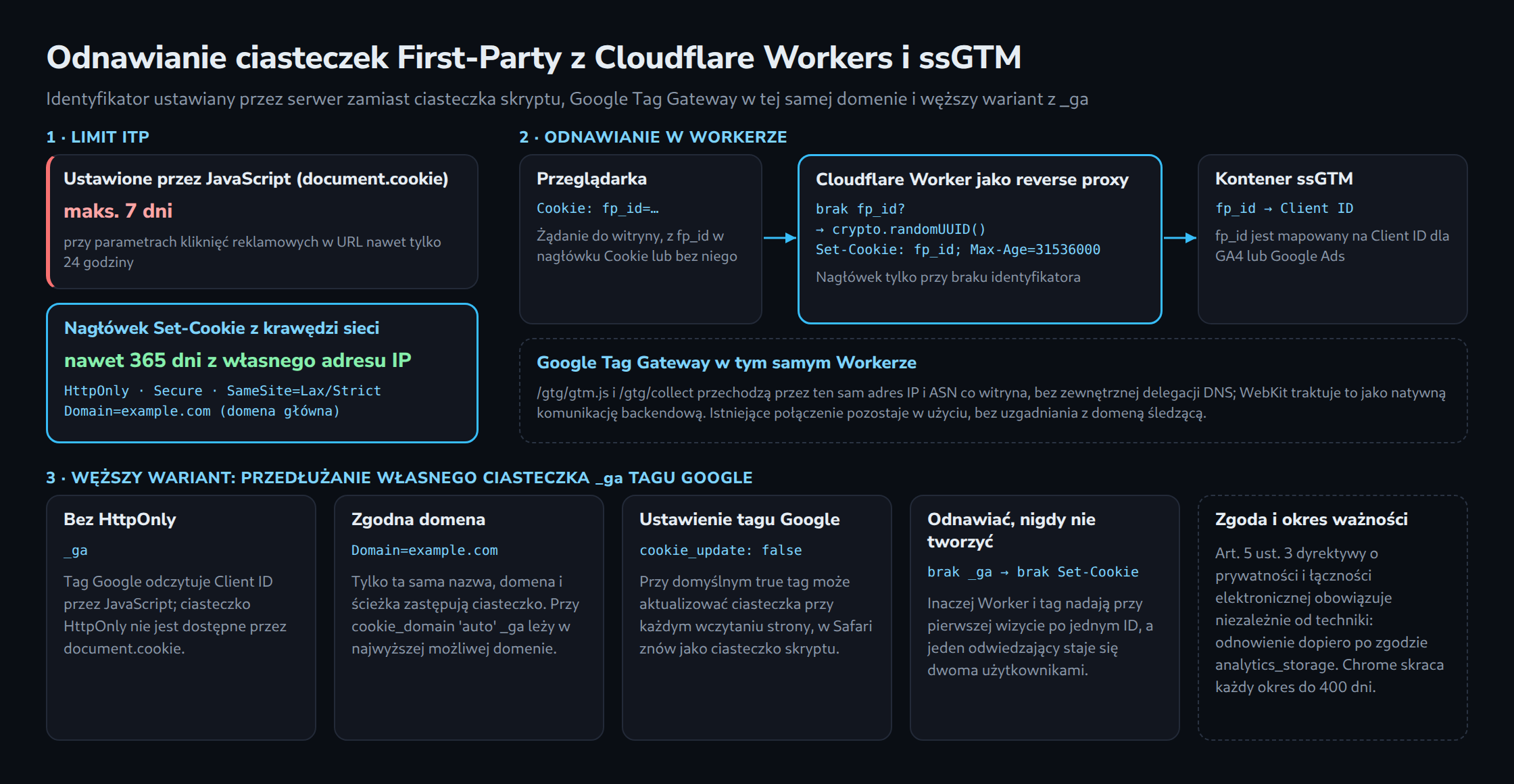The width and height of the screenshot is (1514, 784).
Task: Click the 'Kontener ssGTM' card title
Action: click(1284, 178)
